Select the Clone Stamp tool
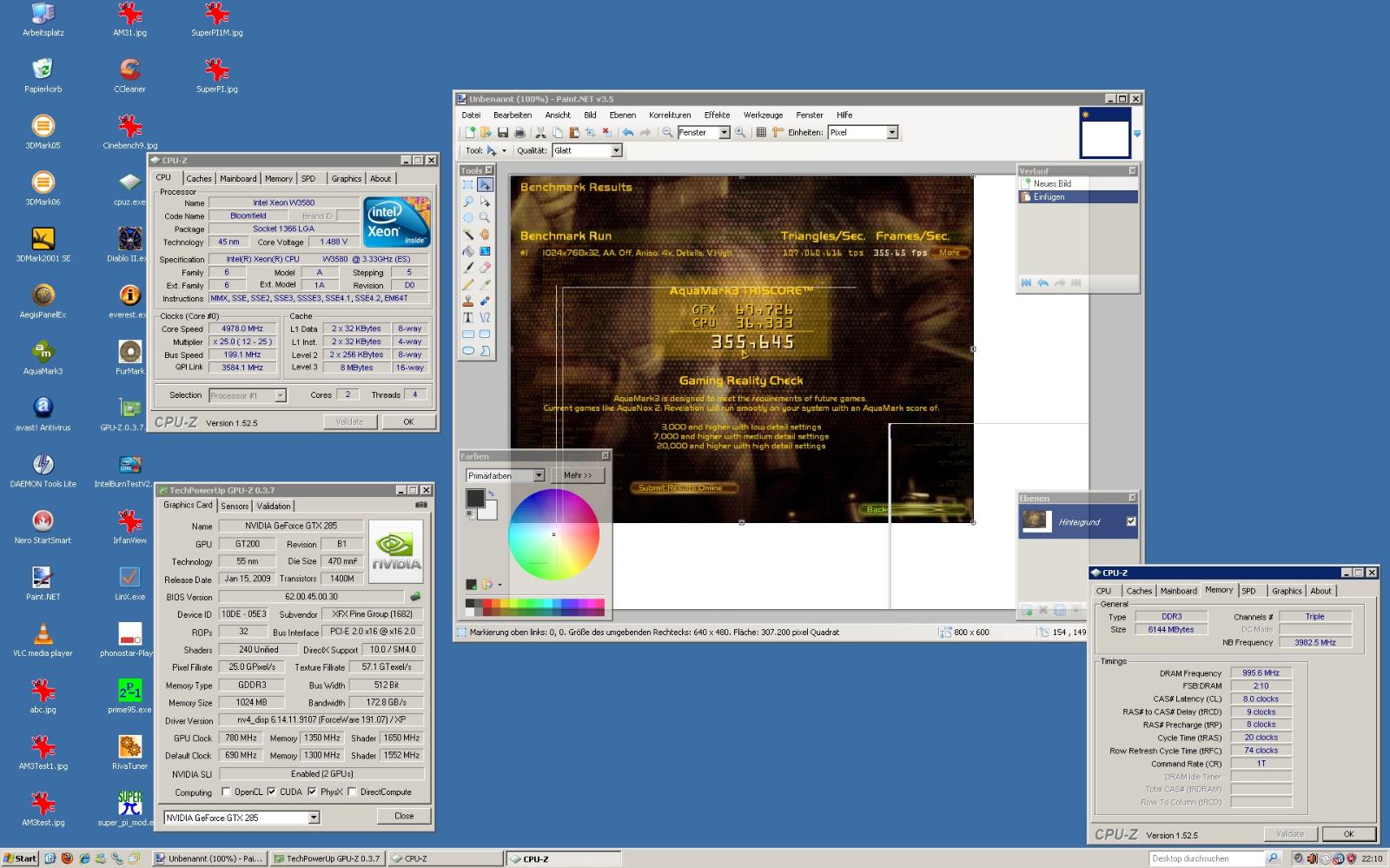The image size is (1390, 868). point(467,301)
